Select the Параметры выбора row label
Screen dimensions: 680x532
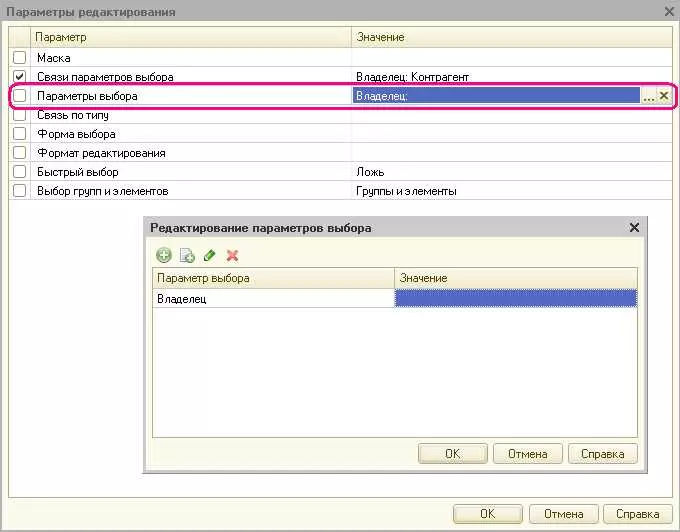pyautogui.click(x=87, y=96)
